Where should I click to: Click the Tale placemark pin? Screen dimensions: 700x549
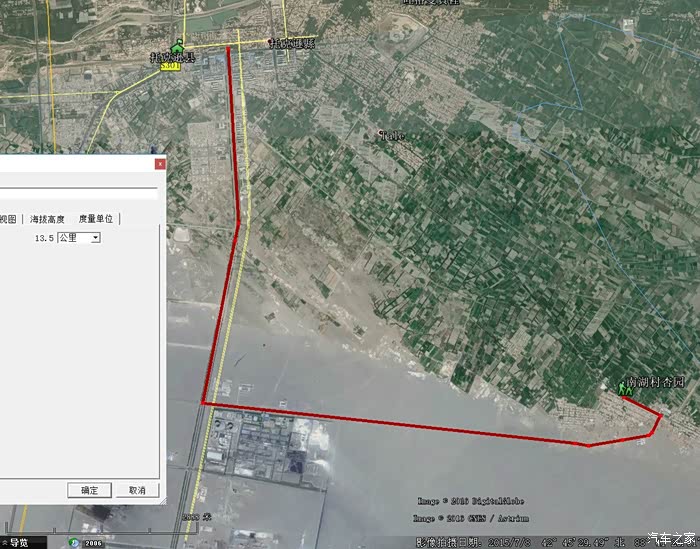click(x=381, y=133)
